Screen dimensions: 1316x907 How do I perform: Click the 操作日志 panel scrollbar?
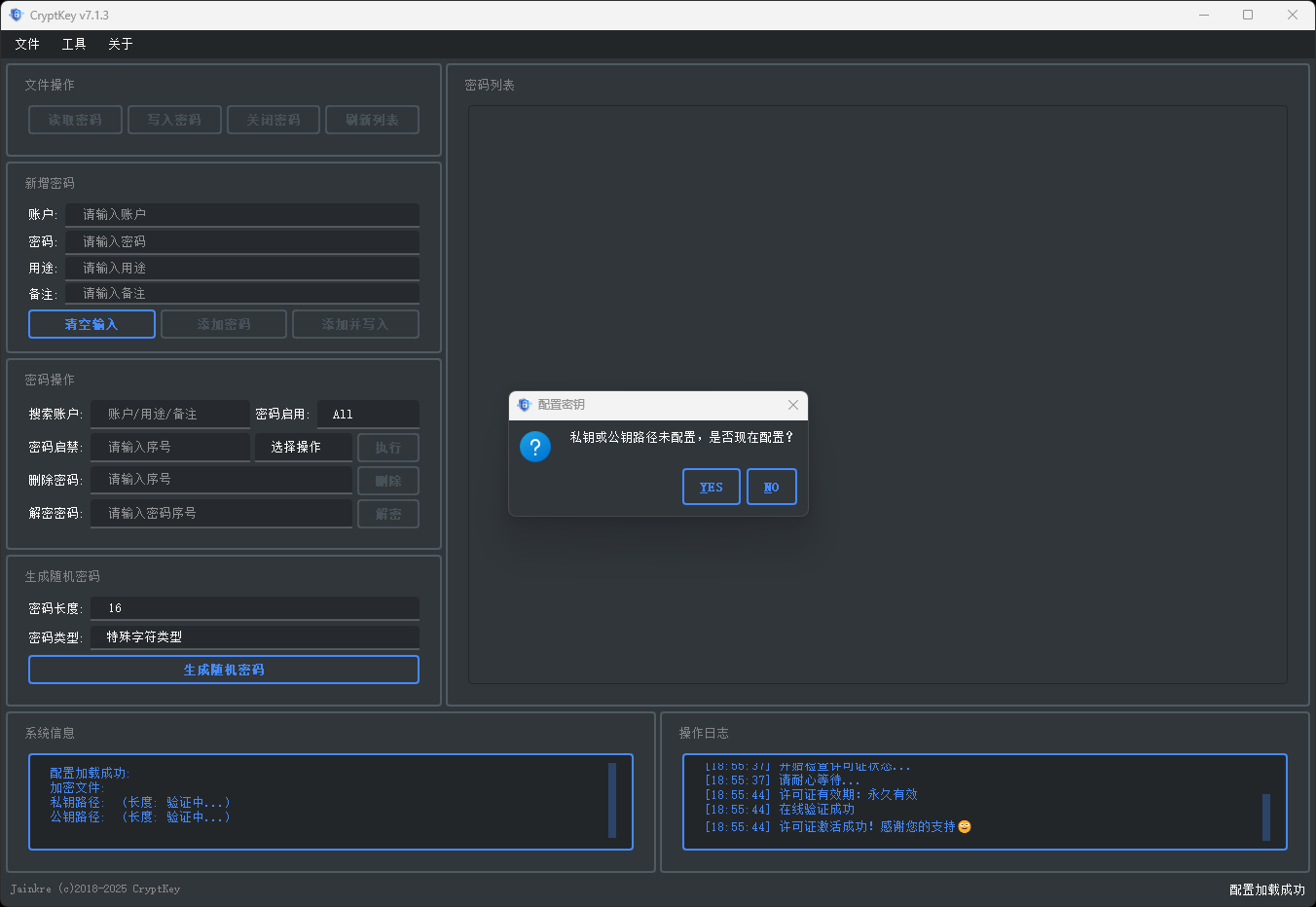(1266, 817)
